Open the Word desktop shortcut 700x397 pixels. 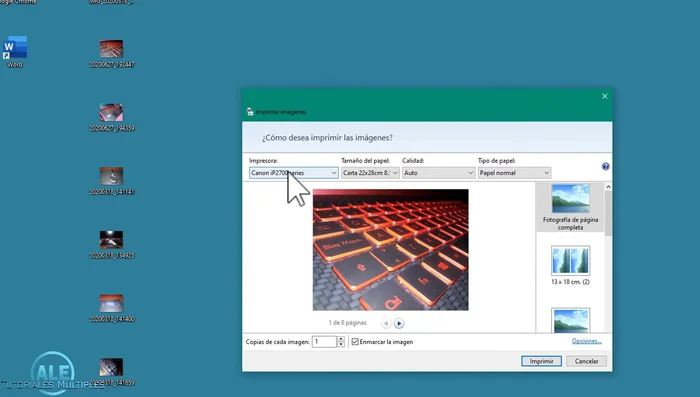pyautogui.click(x=15, y=51)
